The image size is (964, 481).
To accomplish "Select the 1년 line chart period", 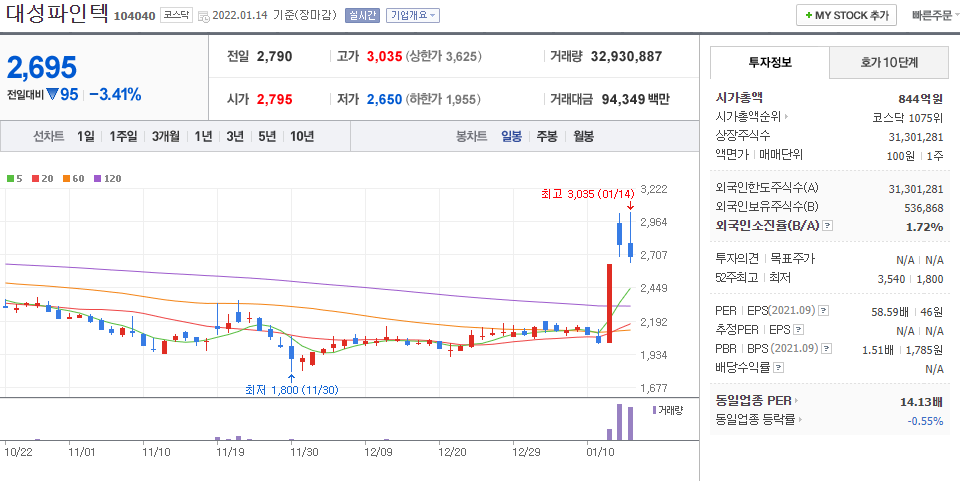I will tap(203, 137).
